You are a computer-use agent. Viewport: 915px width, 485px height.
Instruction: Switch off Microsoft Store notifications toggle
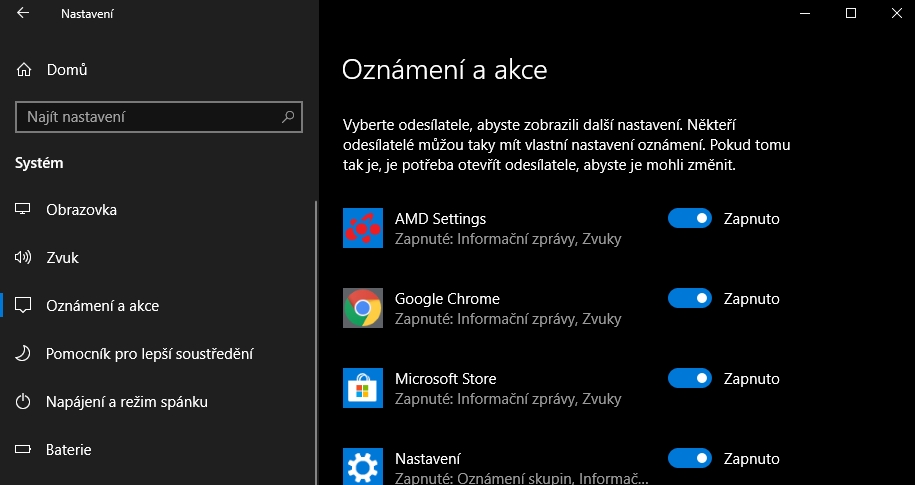pyautogui.click(x=689, y=378)
